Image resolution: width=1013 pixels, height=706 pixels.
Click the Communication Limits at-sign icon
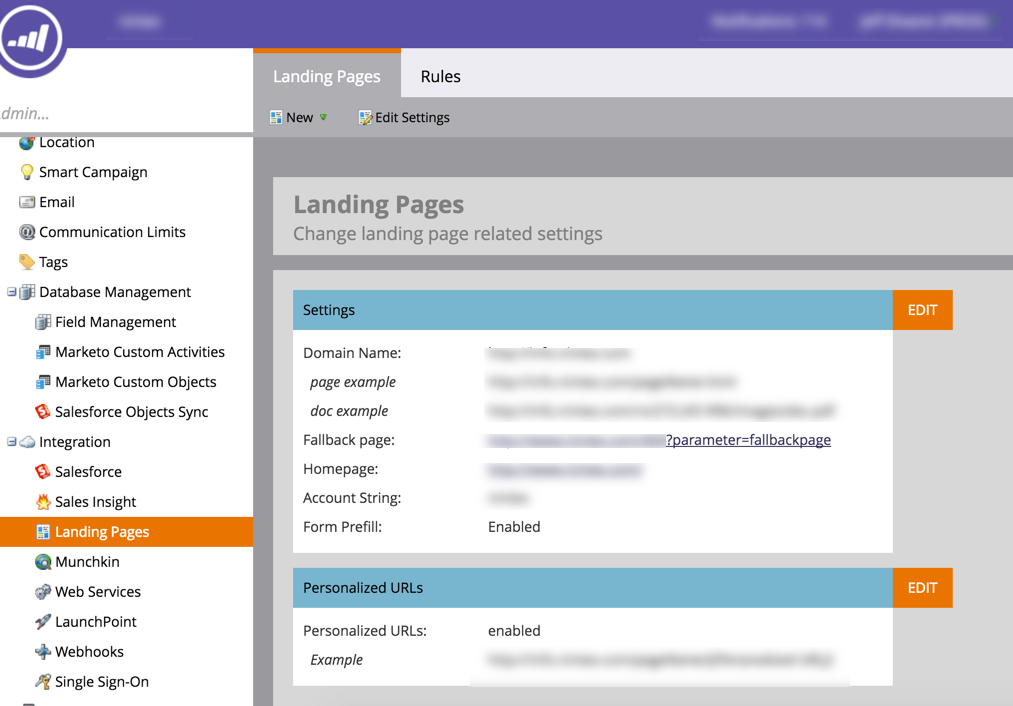tap(26, 232)
